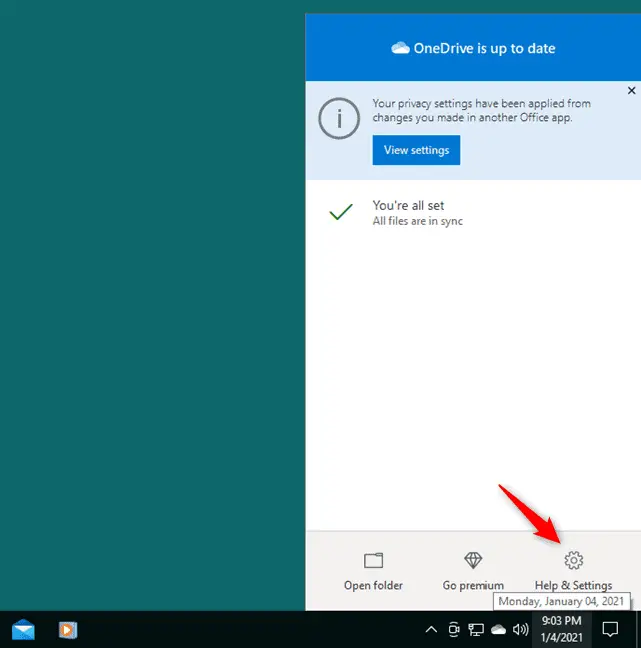
Task: Show hidden system tray icons
Action: 431,629
